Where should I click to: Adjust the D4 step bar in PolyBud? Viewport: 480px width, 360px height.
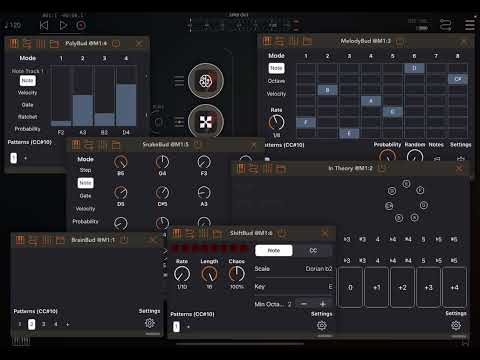tap(126, 105)
